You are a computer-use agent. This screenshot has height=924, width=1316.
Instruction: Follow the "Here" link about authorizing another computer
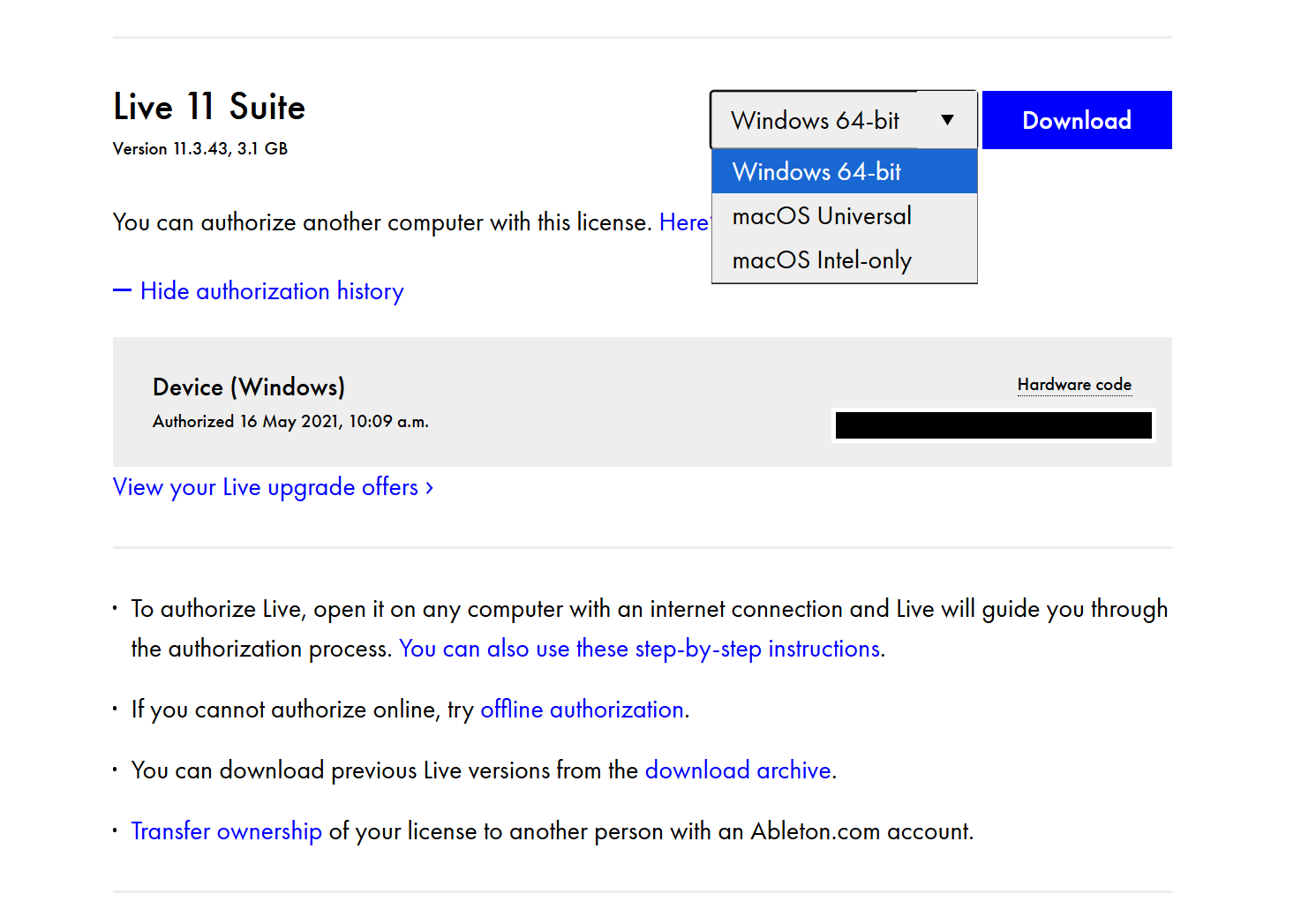coord(683,222)
